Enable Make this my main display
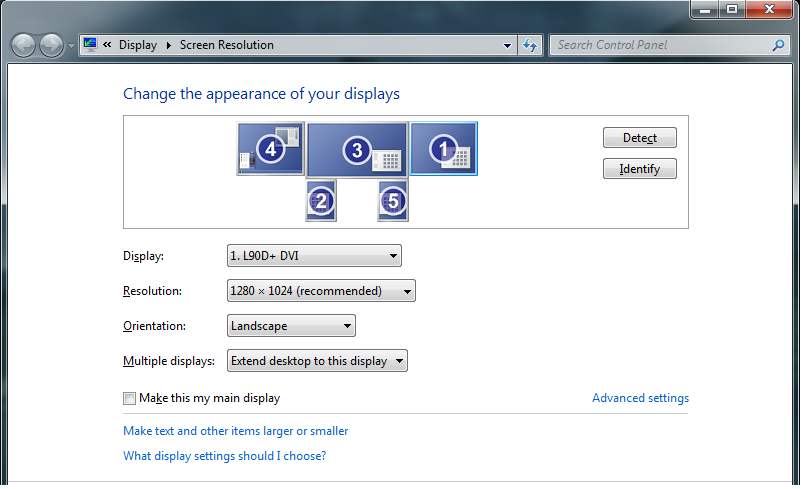805x489 pixels. tap(129, 398)
